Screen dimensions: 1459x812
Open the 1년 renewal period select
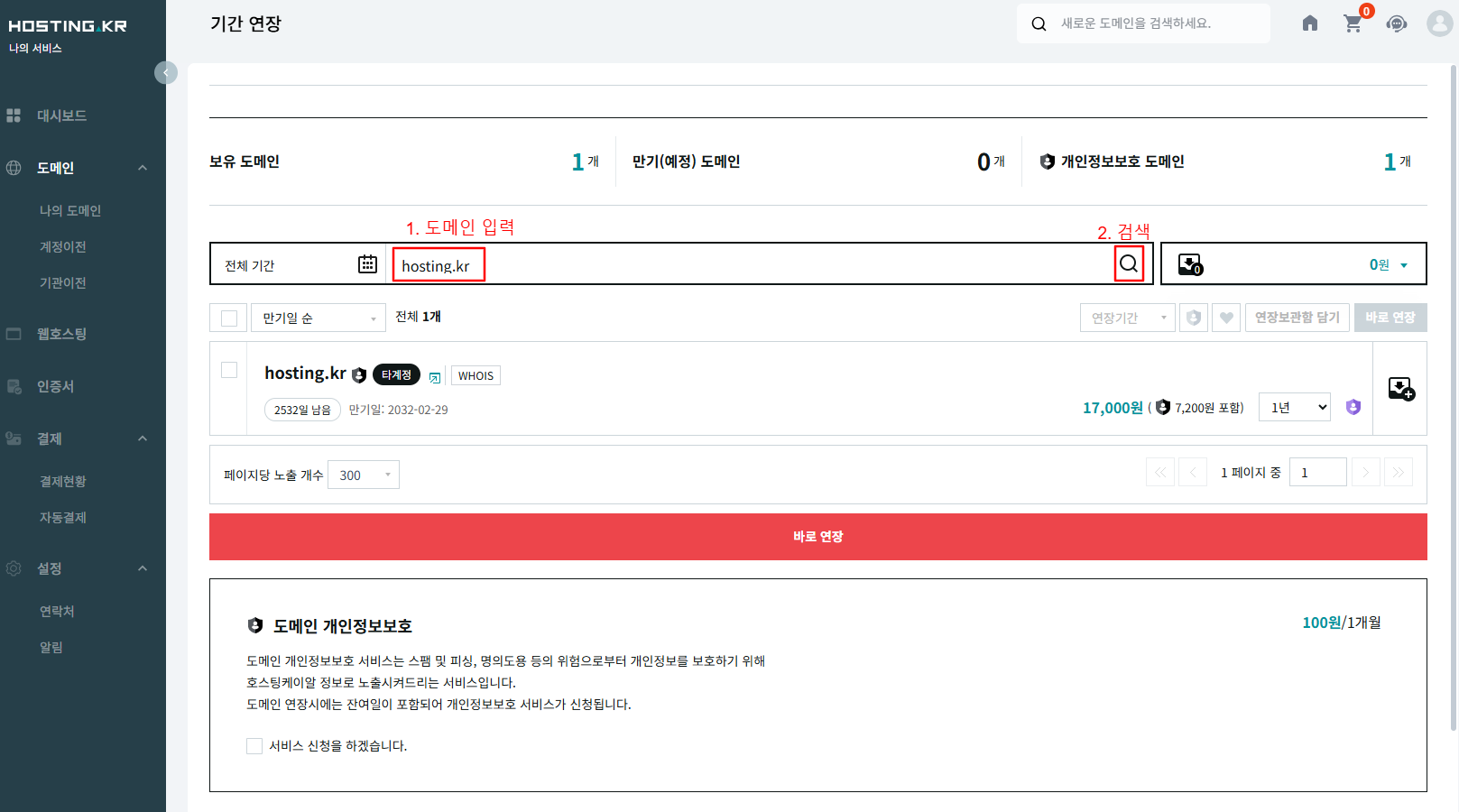point(1296,407)
